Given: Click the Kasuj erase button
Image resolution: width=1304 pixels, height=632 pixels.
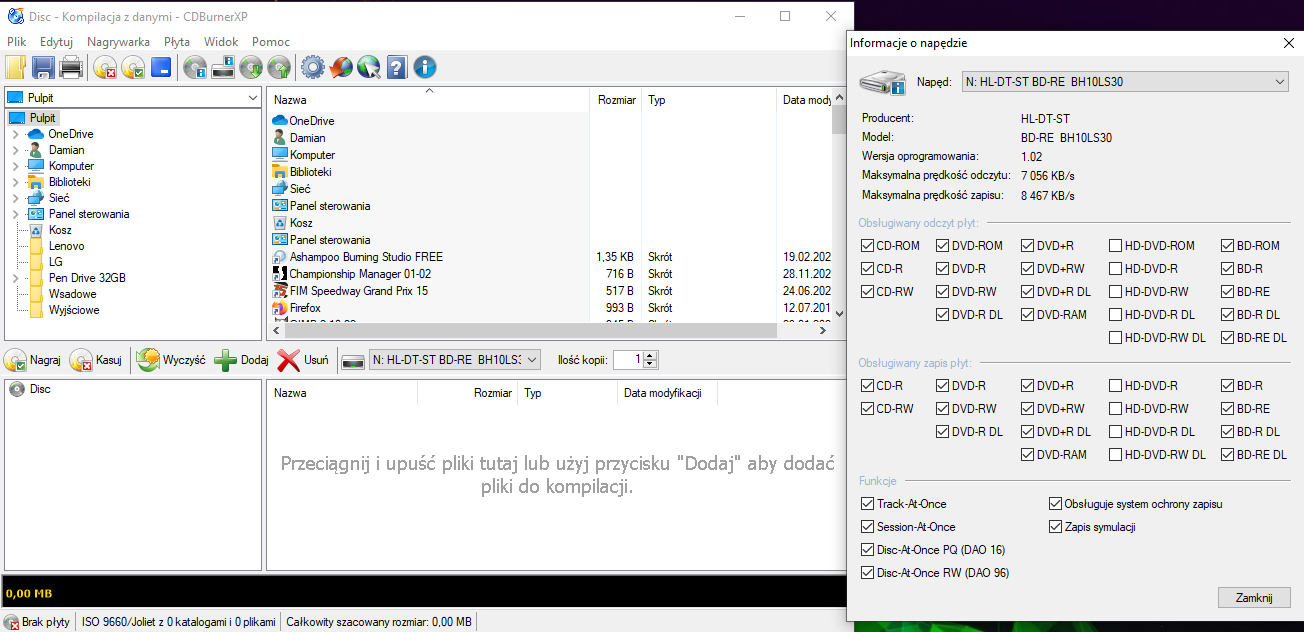Looking at the screenshot, I should coord(97,360).
